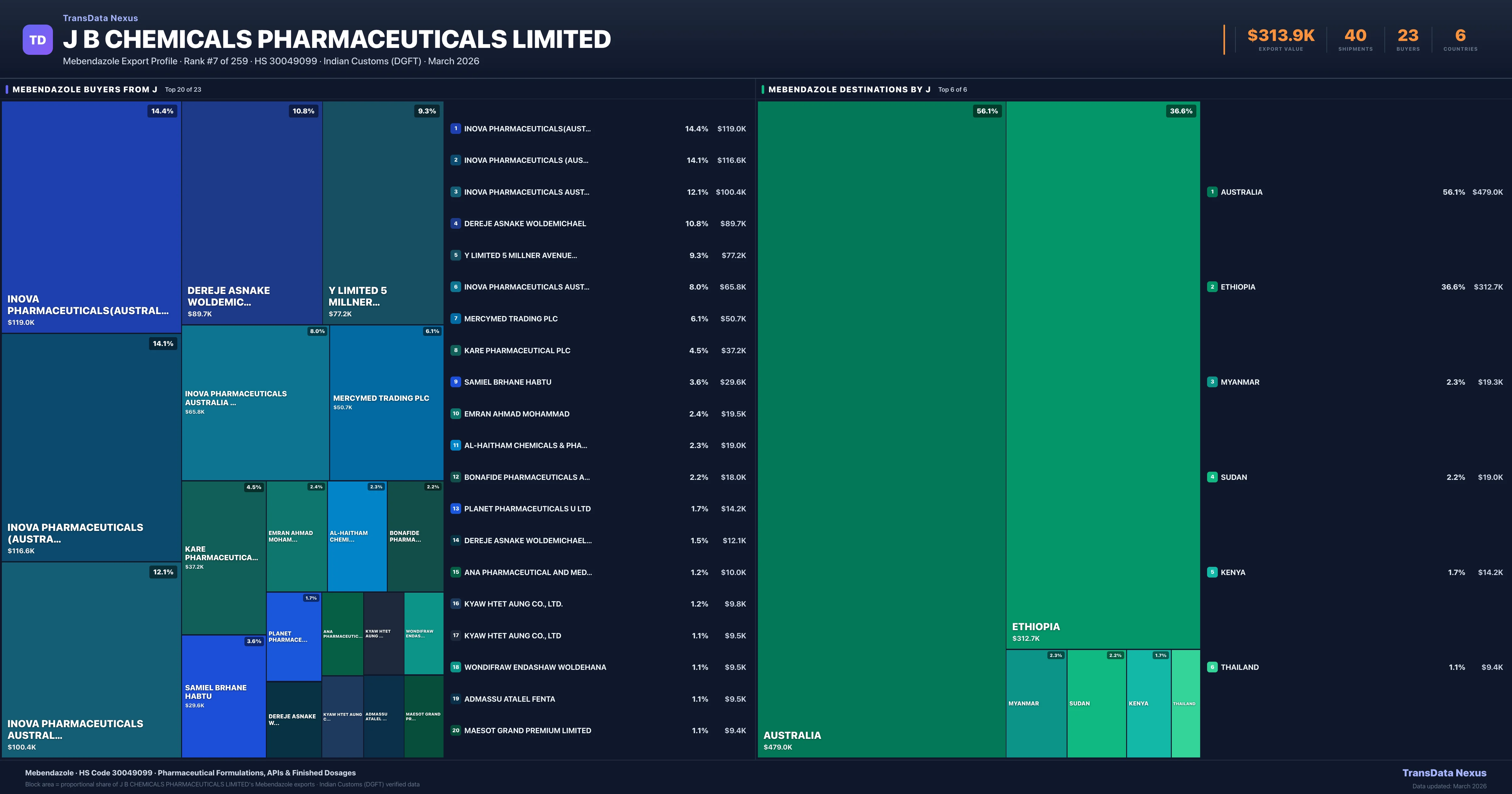Click the Myanmar destination list row
1512x794 pixels.
[x=1240, y=382]
